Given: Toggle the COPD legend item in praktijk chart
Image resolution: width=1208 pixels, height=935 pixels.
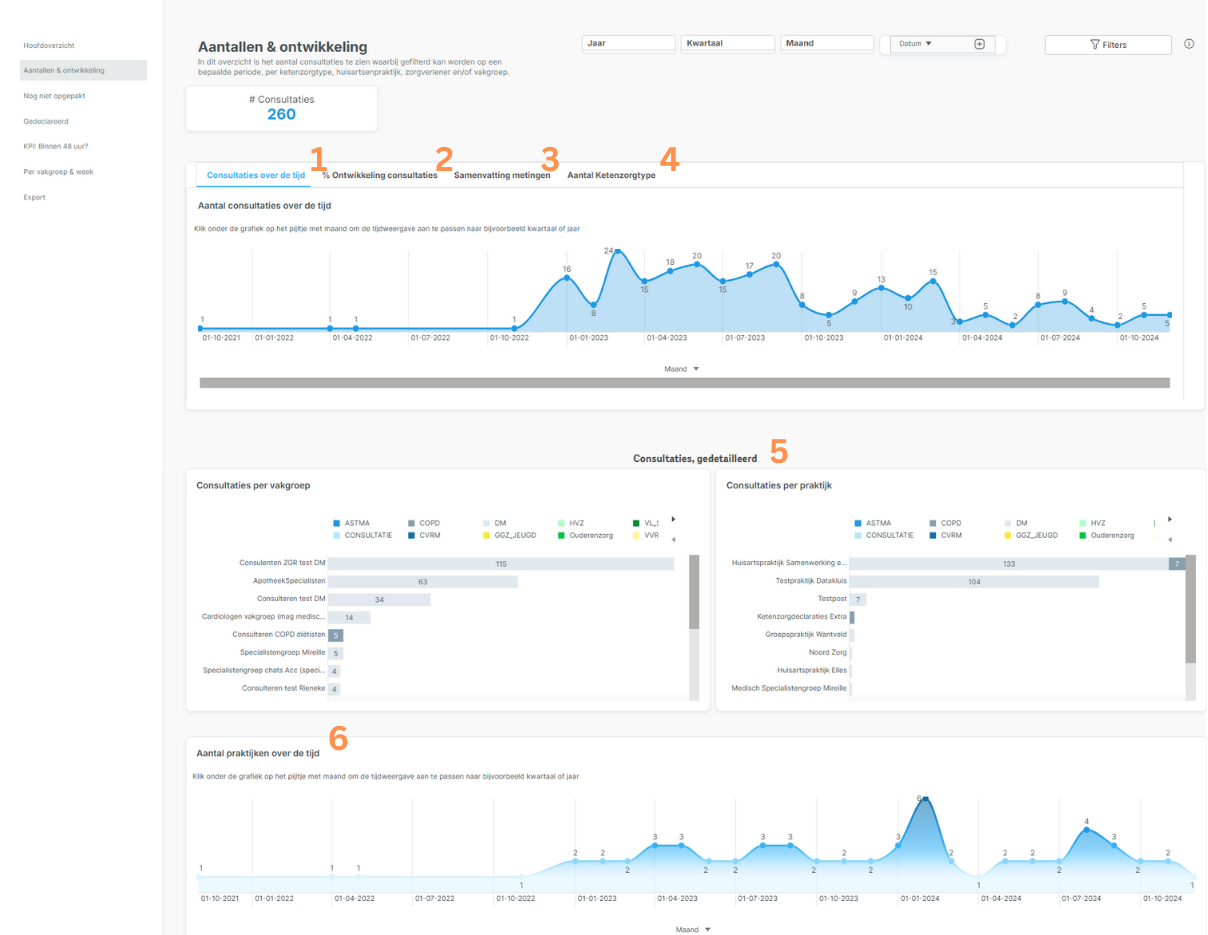Looking at the screenshot, I should pos(944,523).
